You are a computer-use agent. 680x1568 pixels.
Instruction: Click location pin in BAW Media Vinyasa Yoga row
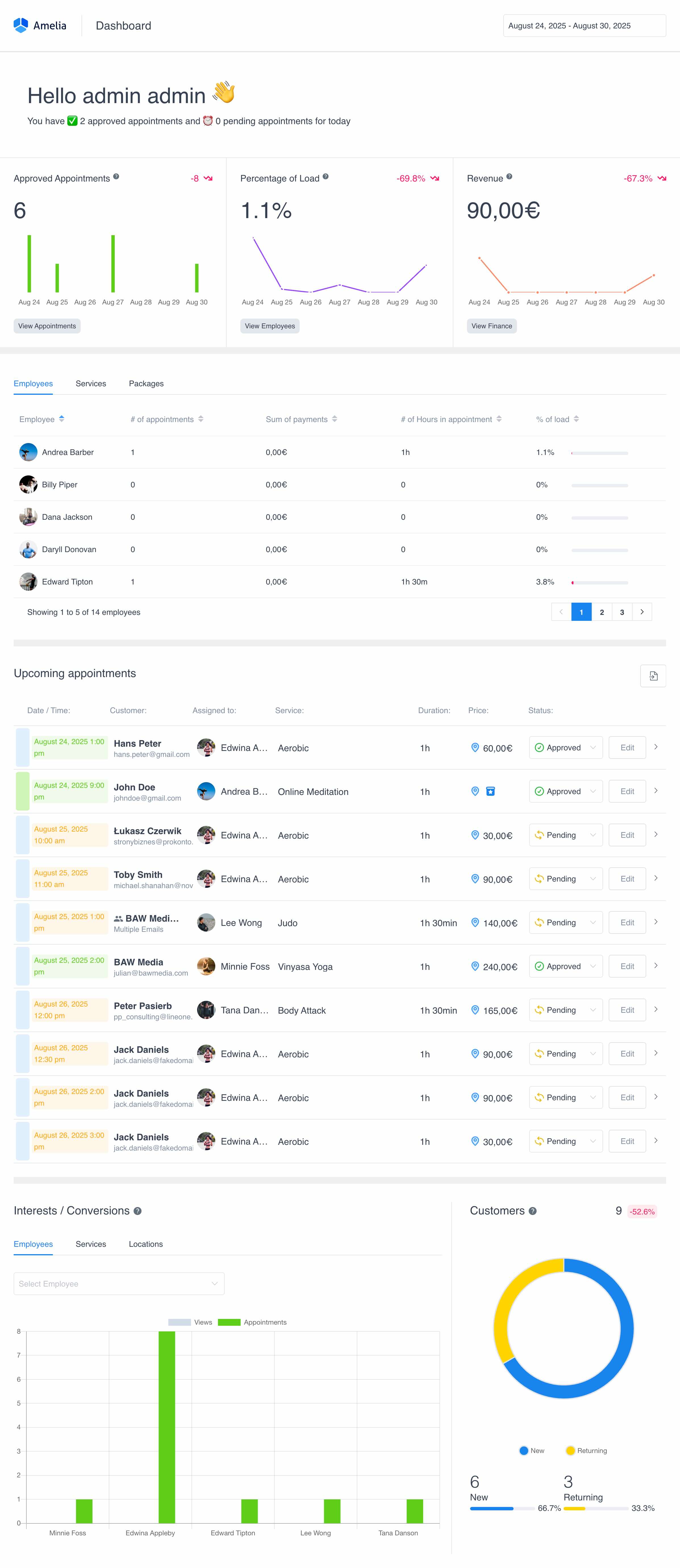[475, 966]
